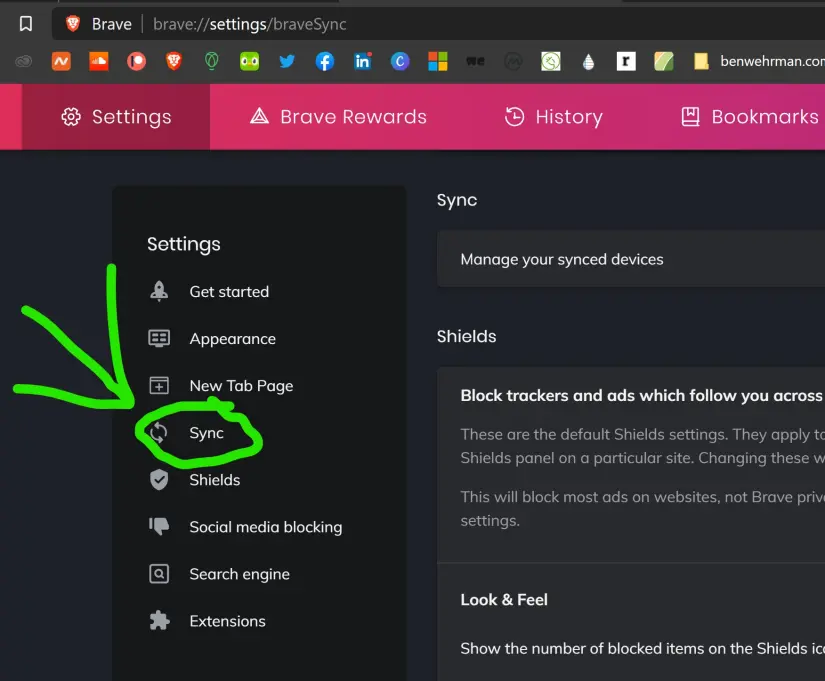The width and height of the screenshot is (825, 681).
Task: Open the water droplet bookmark
Action: coord(588,62)
